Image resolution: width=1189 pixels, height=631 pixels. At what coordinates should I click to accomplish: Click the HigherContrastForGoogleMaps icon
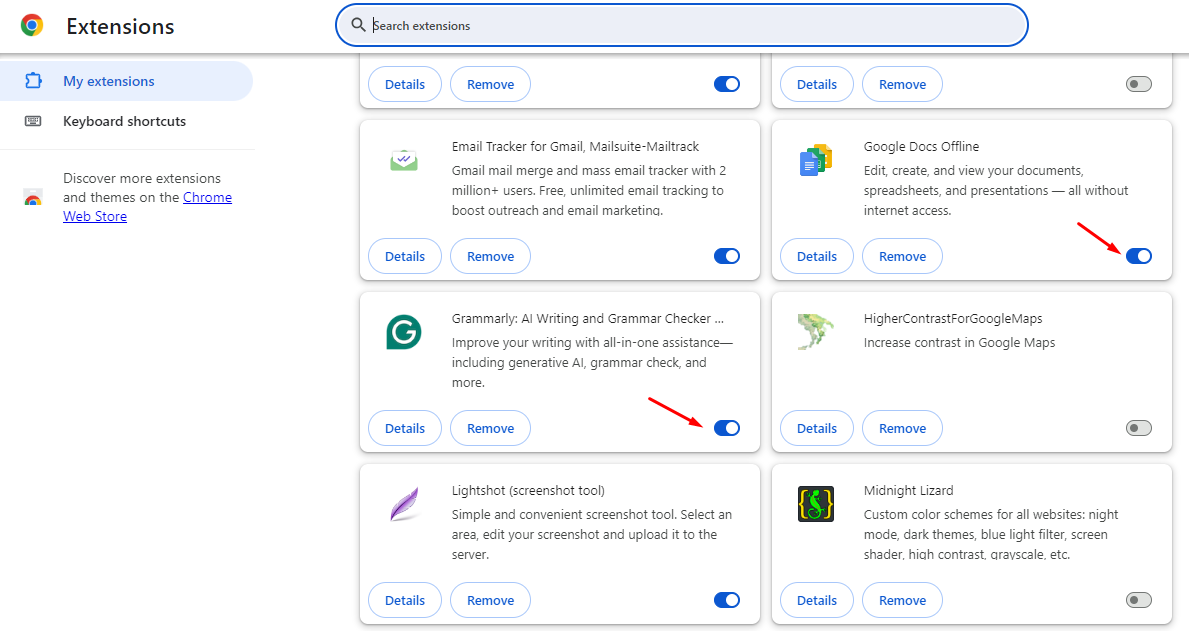pos(816,332)
